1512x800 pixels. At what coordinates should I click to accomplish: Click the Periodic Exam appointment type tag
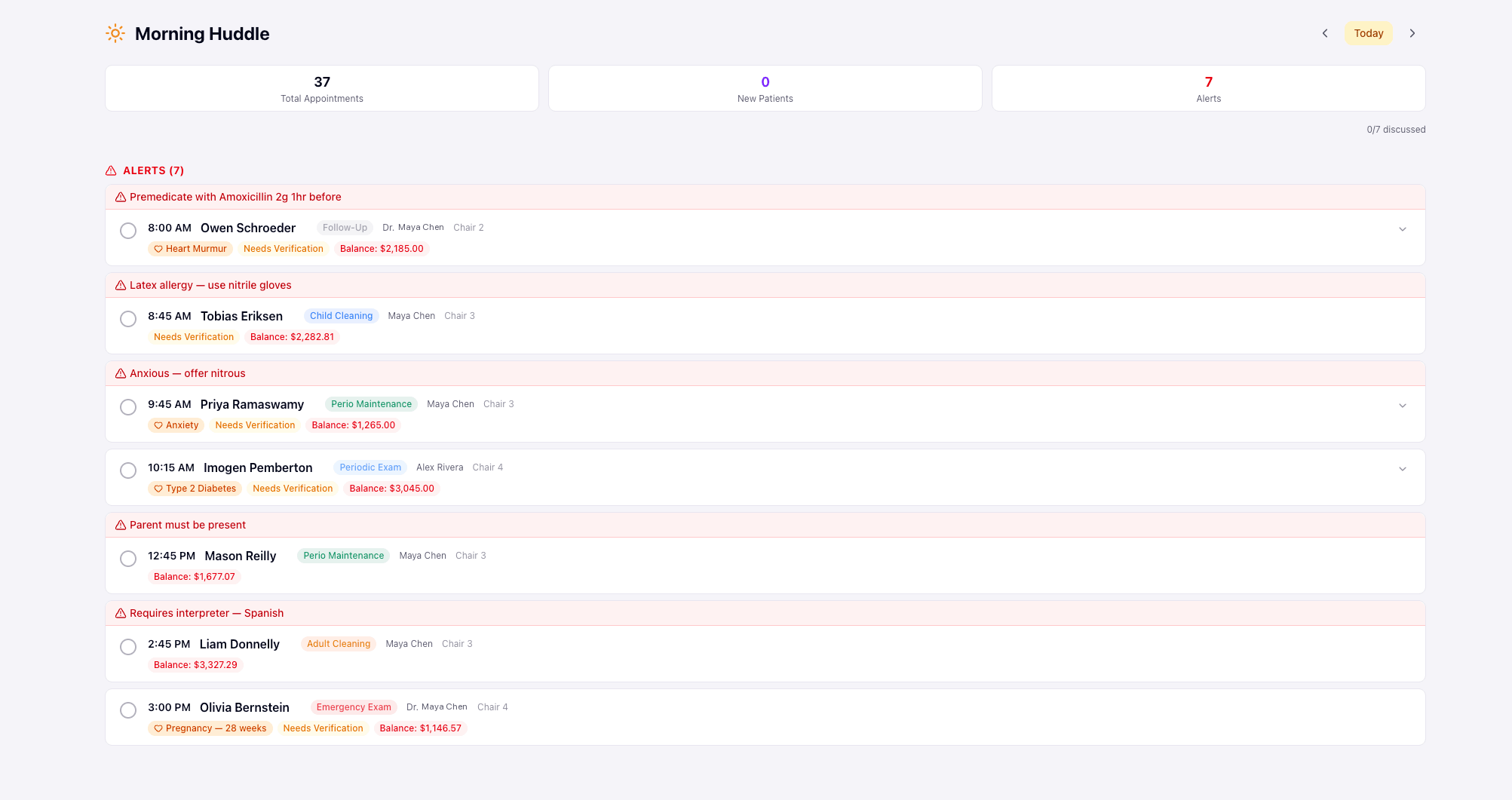click(x=370, y=467)
